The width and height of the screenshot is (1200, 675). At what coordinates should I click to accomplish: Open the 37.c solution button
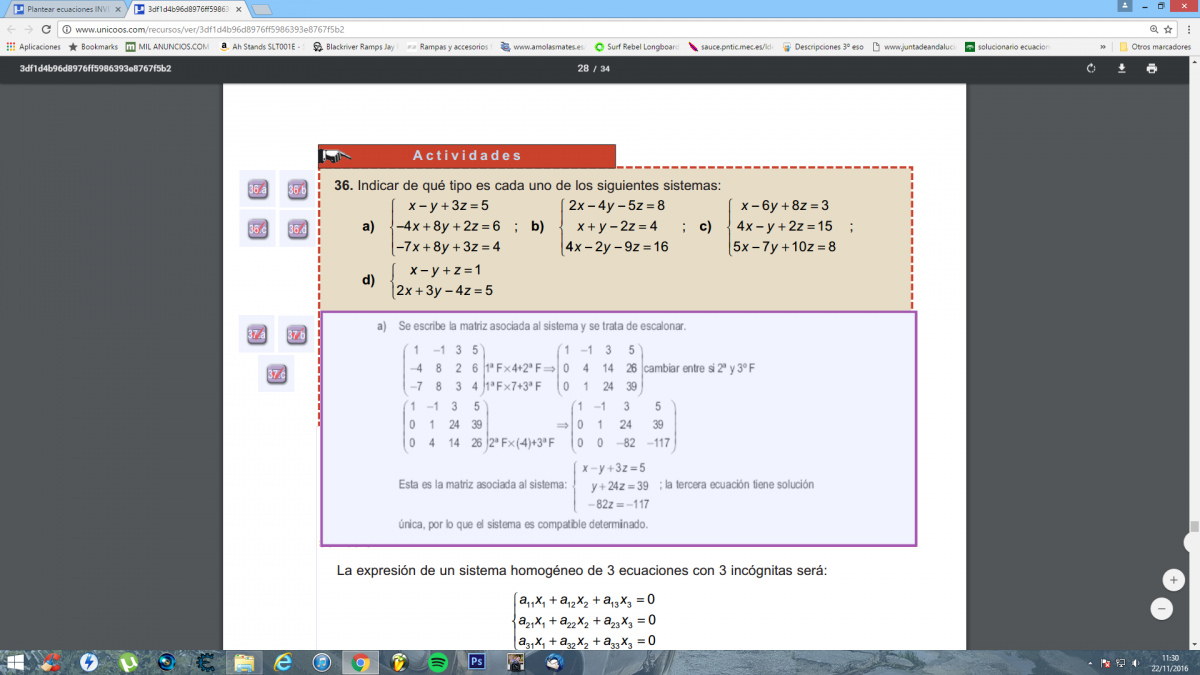(276, 374)
